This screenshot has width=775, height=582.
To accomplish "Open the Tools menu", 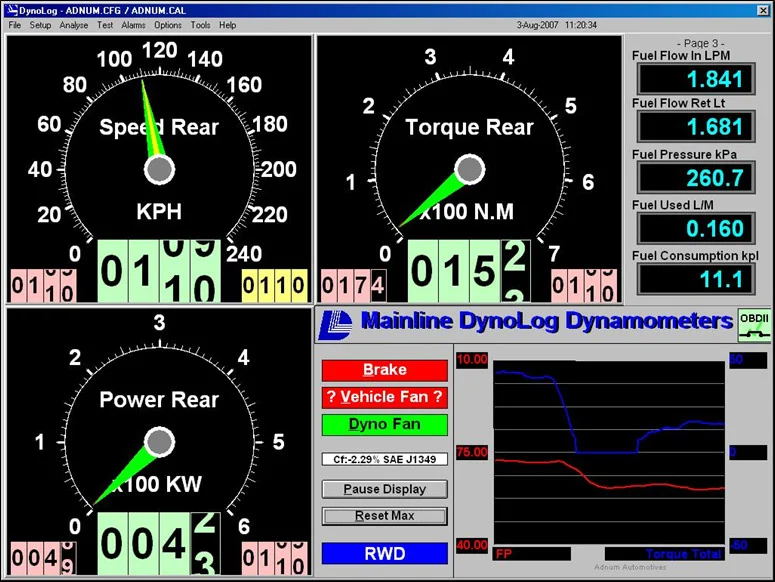I will [200, 25].
